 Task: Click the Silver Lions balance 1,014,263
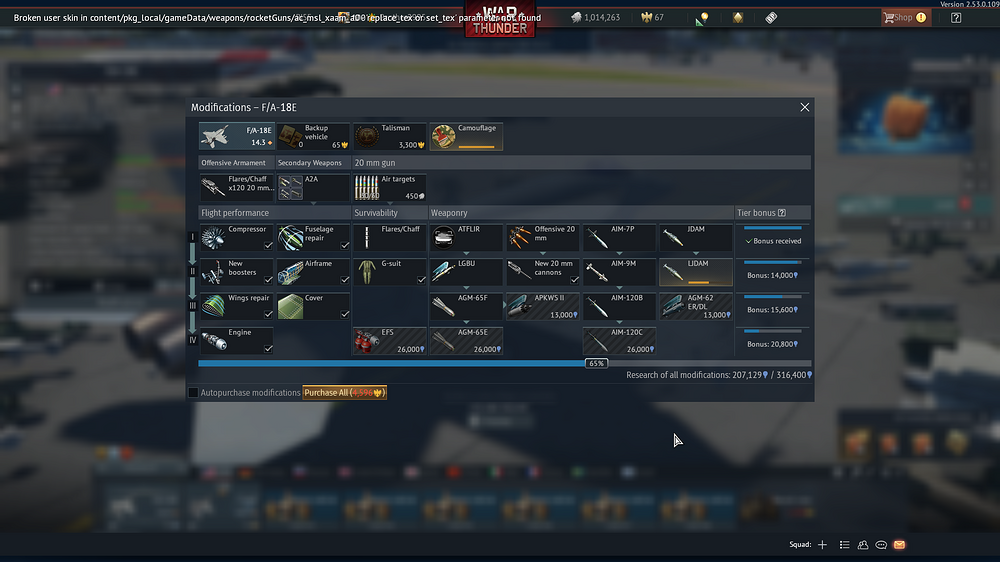(x=596, y=17)
